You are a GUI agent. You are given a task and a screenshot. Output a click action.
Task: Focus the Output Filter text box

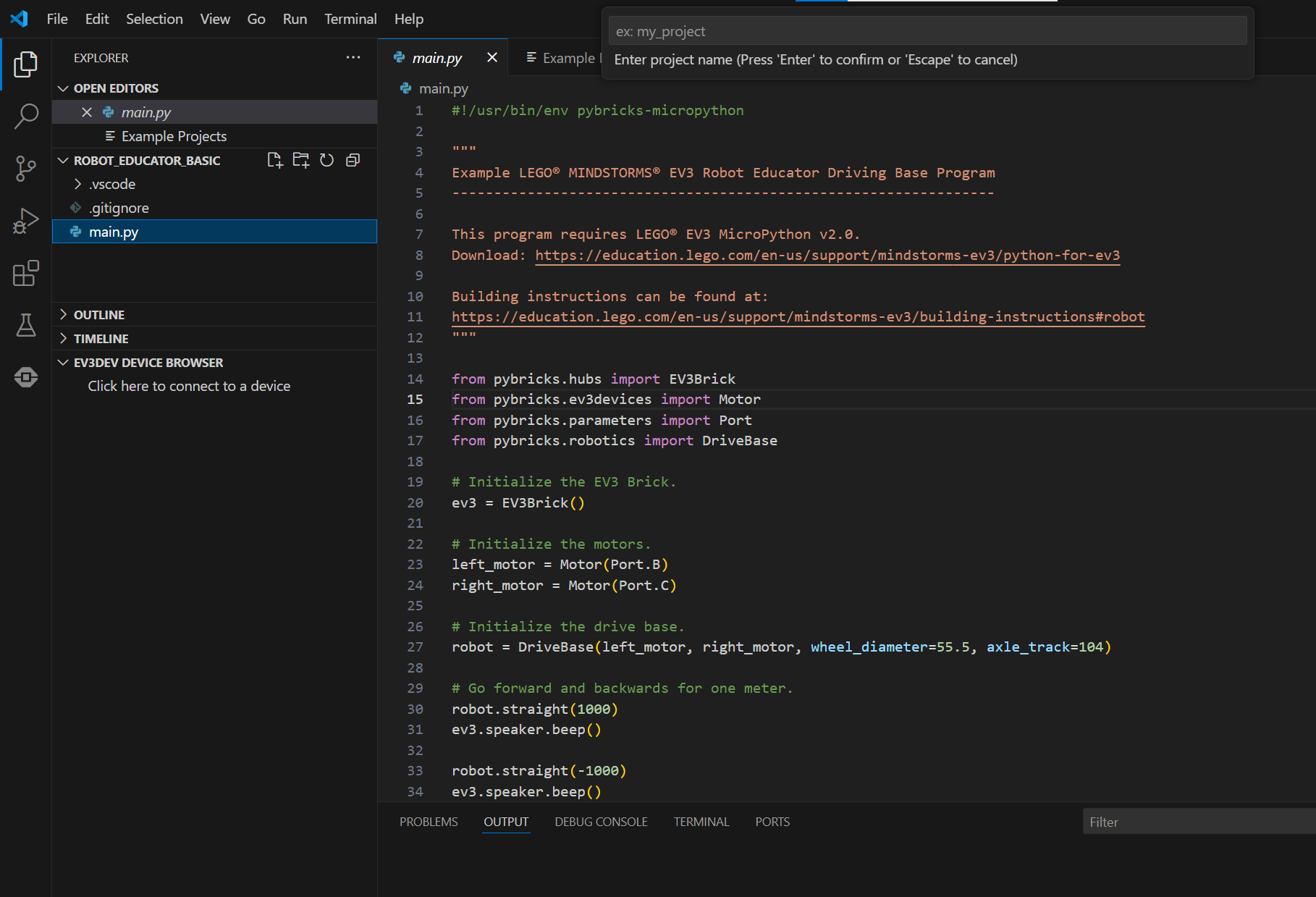[x=1199, y=822]
